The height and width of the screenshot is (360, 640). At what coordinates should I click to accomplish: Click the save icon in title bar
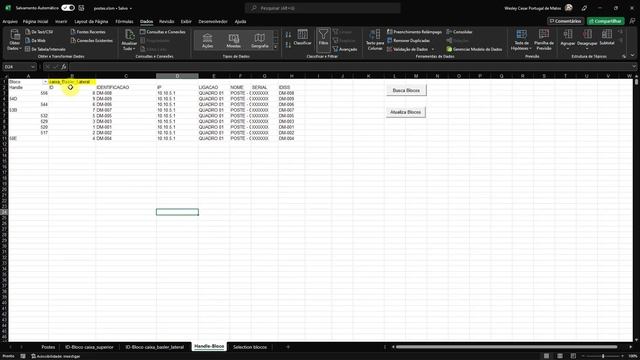81,8
